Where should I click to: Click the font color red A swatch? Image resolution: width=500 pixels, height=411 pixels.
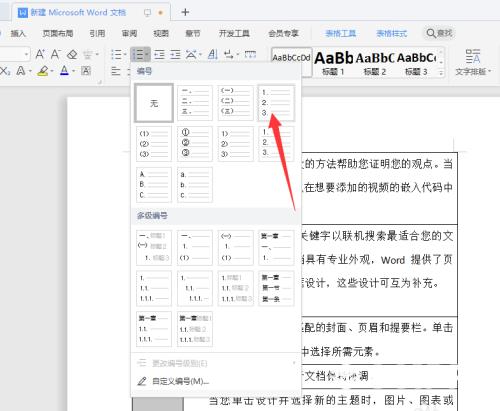pos(64,71)
